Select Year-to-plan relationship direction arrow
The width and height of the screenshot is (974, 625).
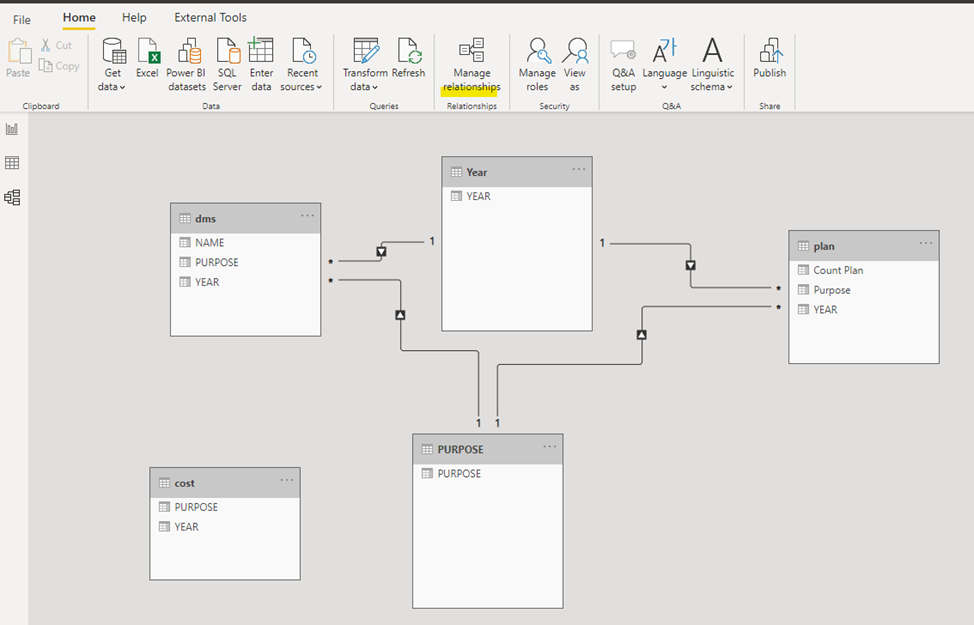click(690, 265)
